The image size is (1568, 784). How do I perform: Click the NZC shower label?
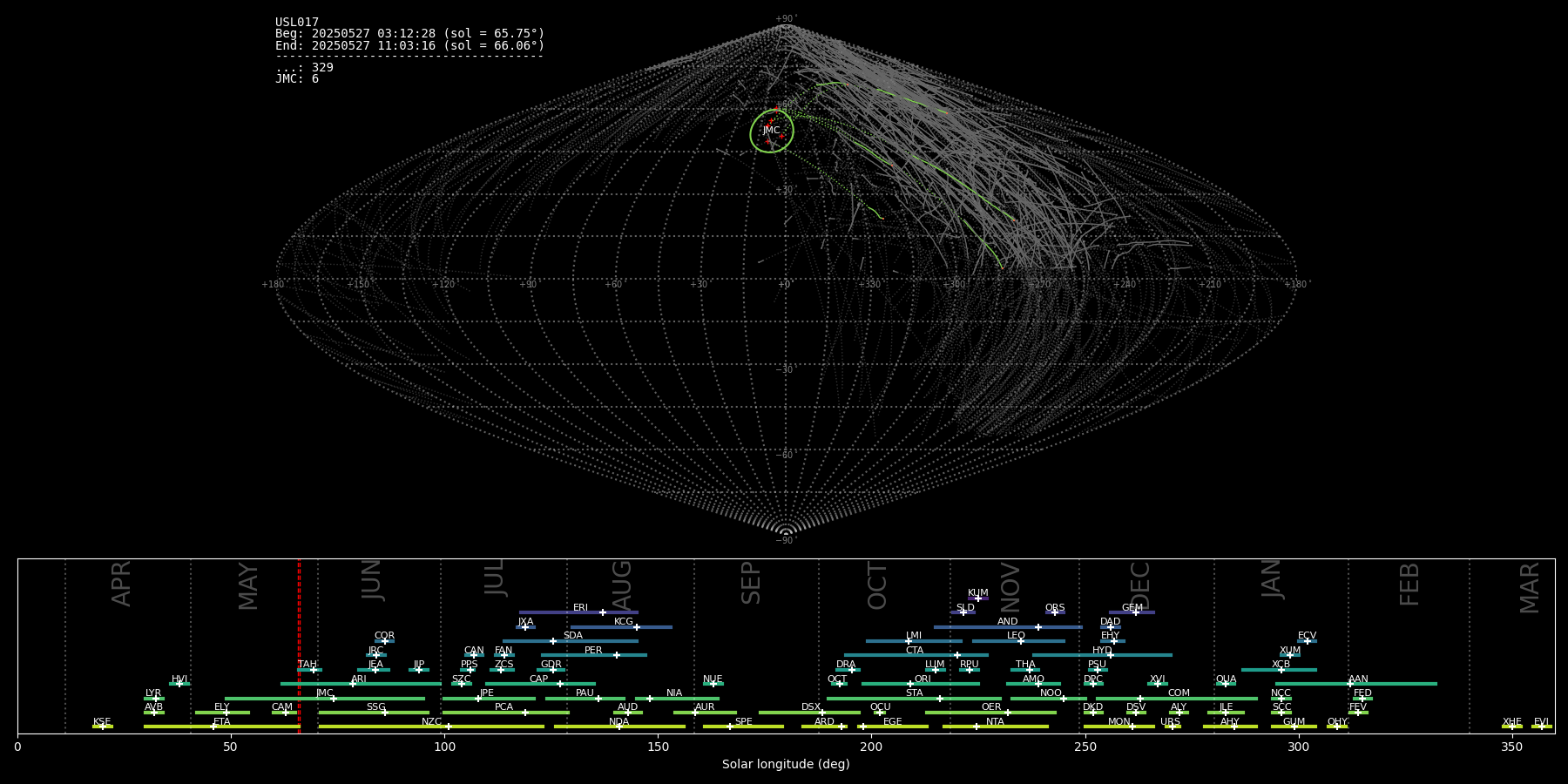[x=431, y=722]
